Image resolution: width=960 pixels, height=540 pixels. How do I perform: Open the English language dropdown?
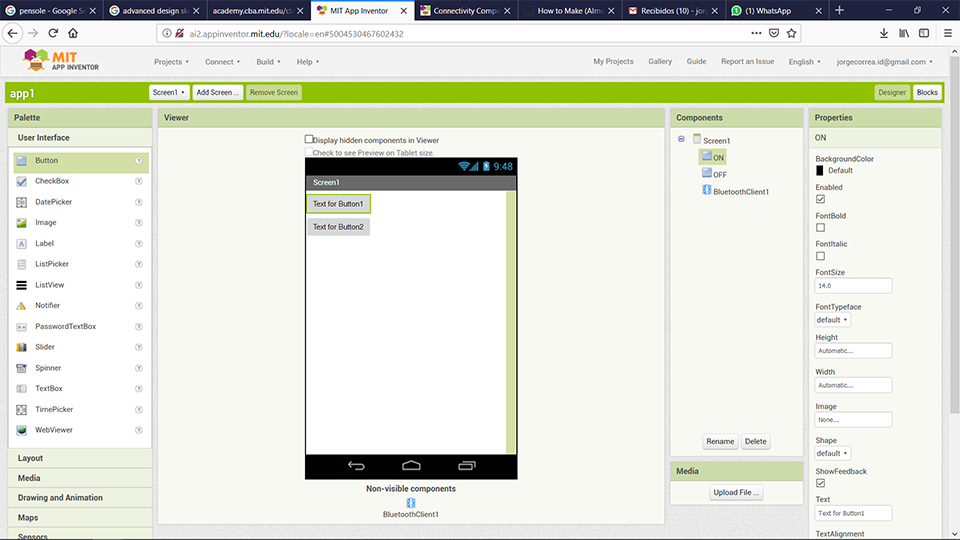[804, 62]
